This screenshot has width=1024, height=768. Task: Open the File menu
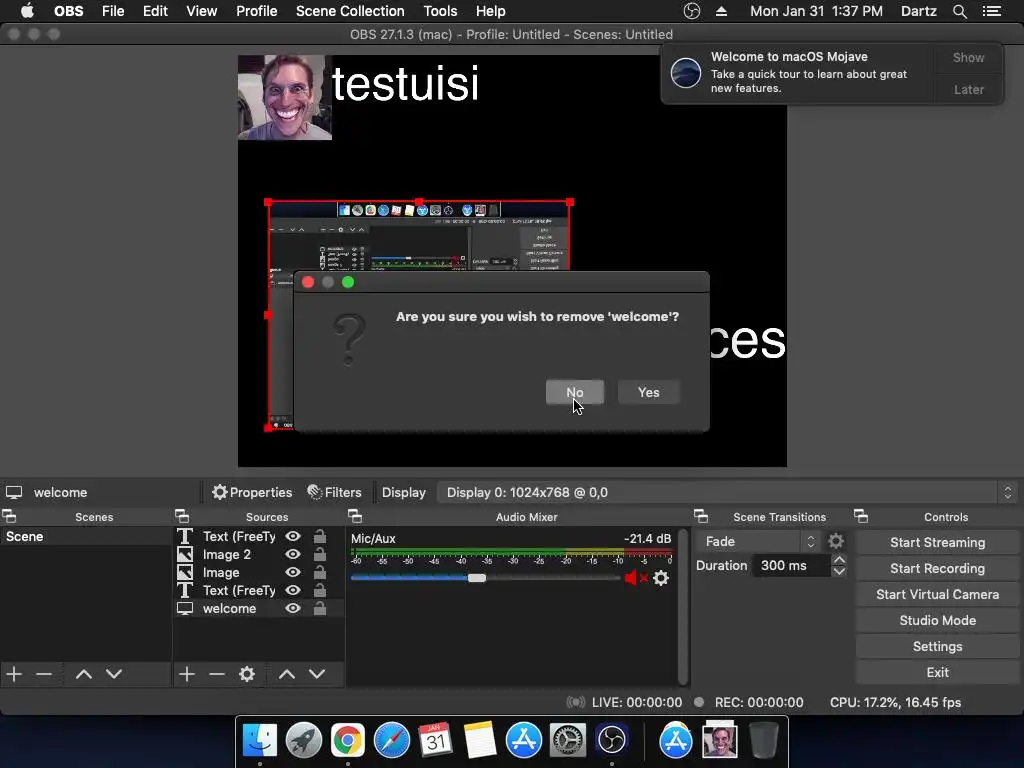coord(113,11)
